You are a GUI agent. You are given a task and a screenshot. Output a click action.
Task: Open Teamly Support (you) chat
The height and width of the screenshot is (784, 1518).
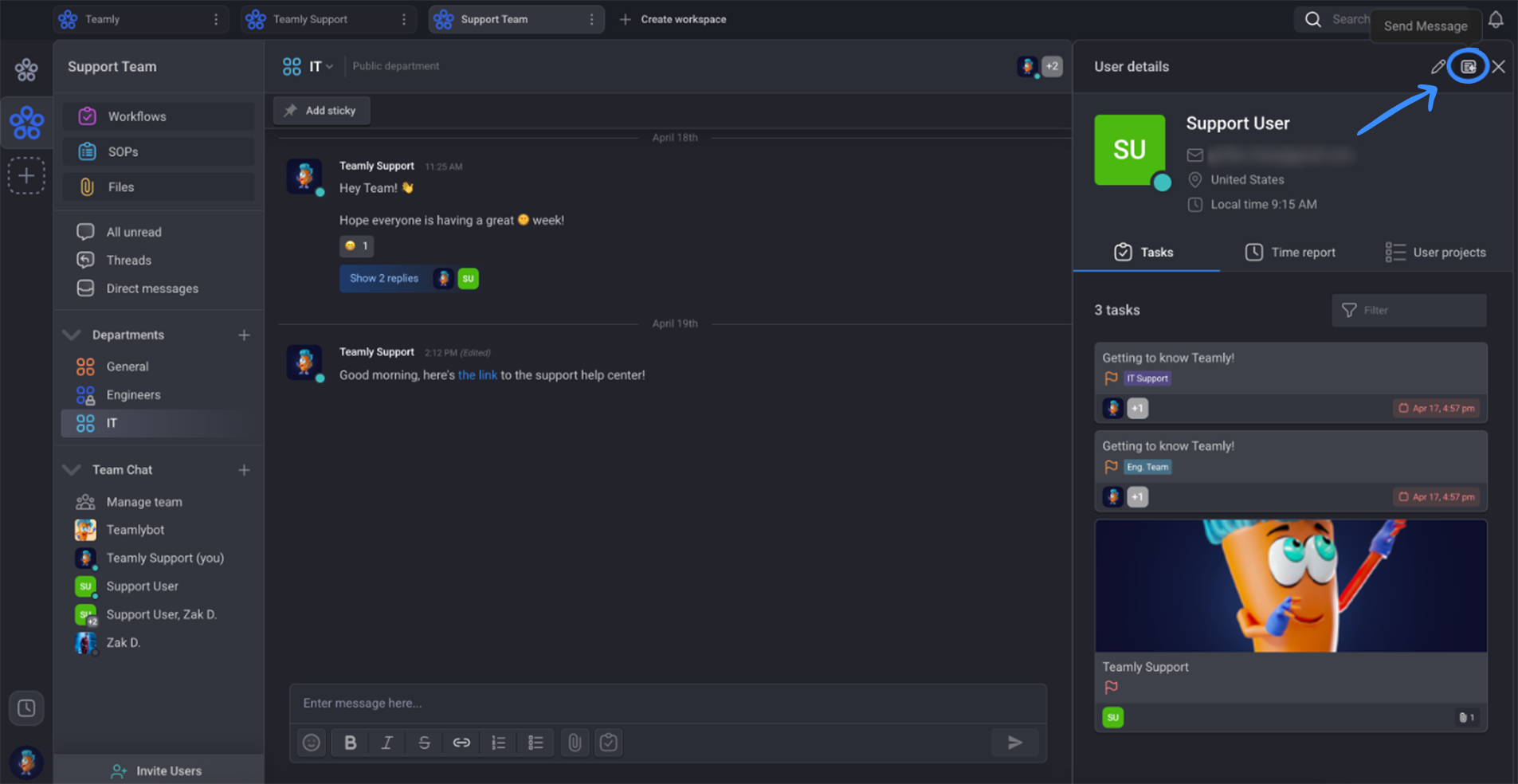click(x=165, y=559)
